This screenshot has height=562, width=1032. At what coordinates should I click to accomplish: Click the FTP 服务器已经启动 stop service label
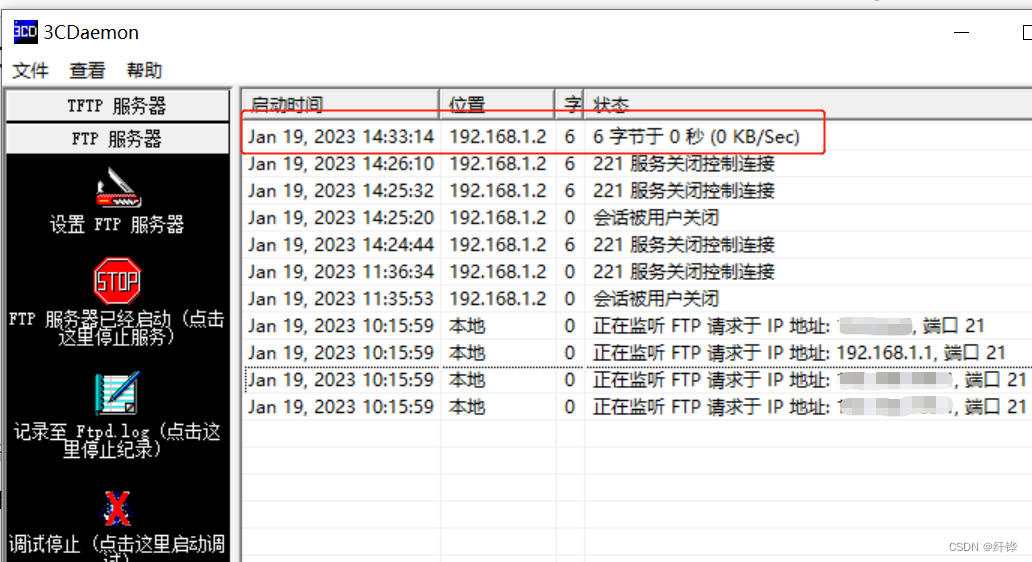click(117, 328)
